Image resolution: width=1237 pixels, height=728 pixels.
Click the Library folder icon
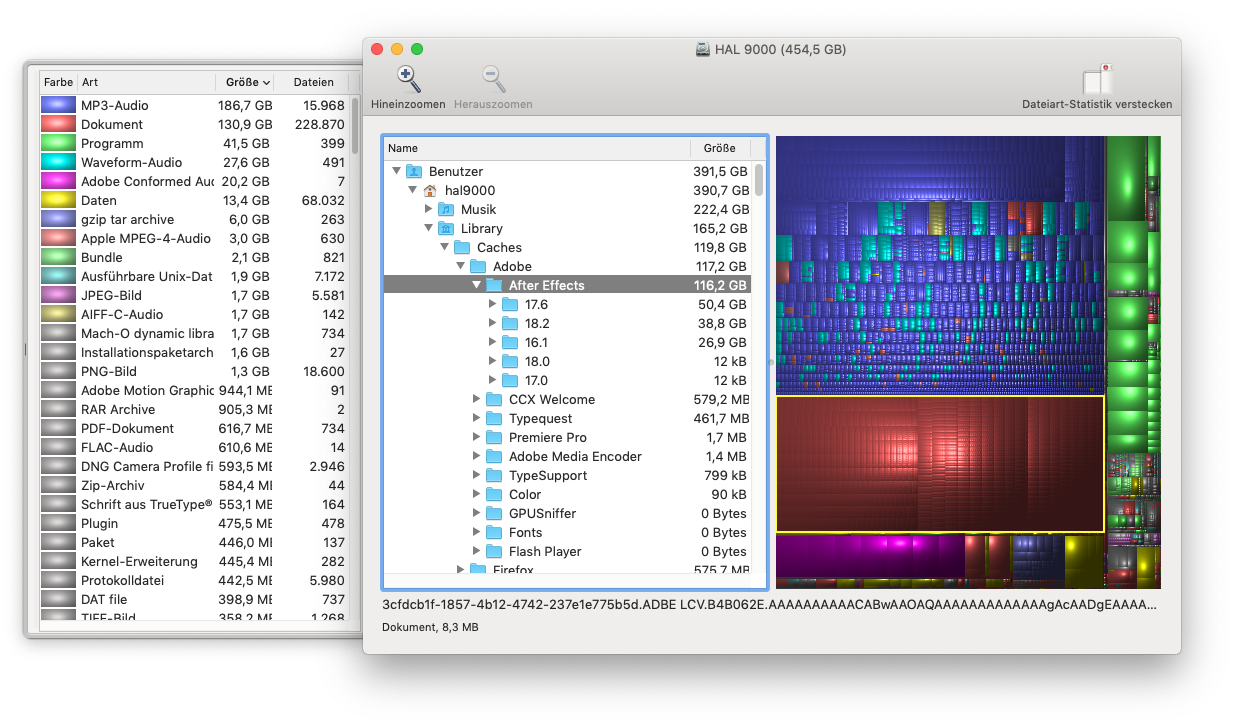point(446,229)
